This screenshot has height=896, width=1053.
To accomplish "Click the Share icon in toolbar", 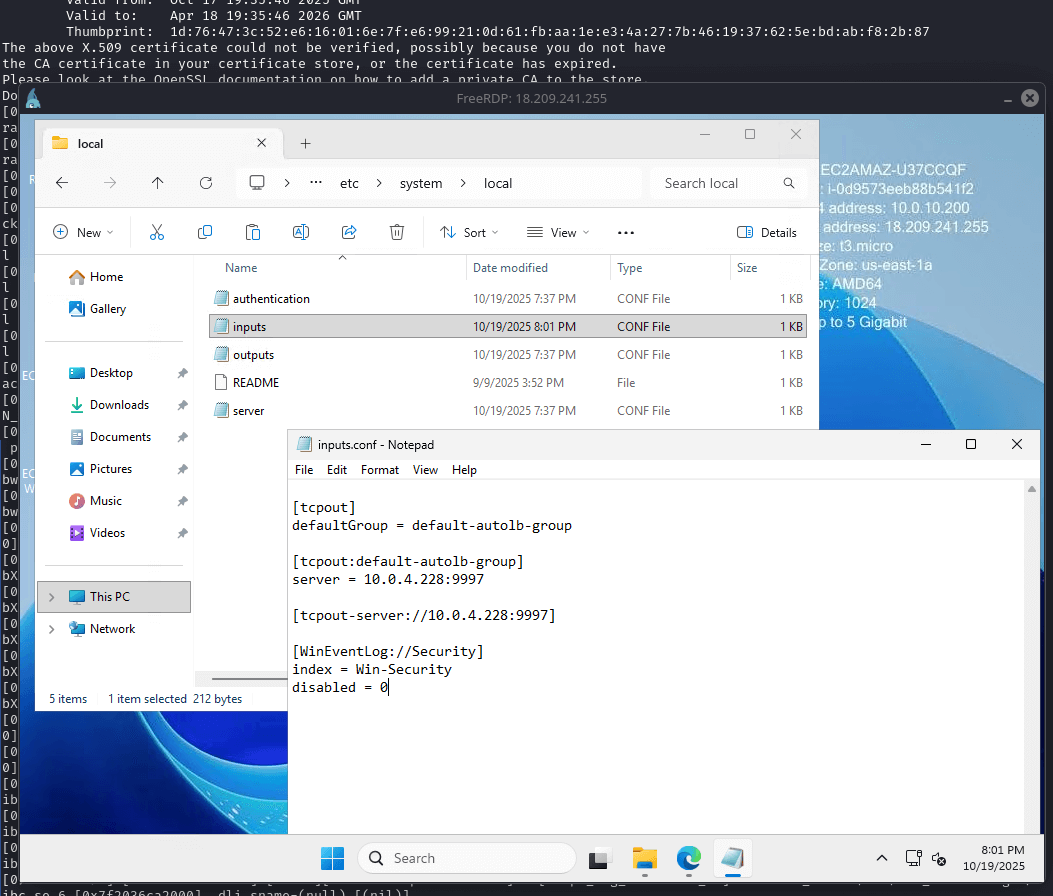I will coord(349,232).
